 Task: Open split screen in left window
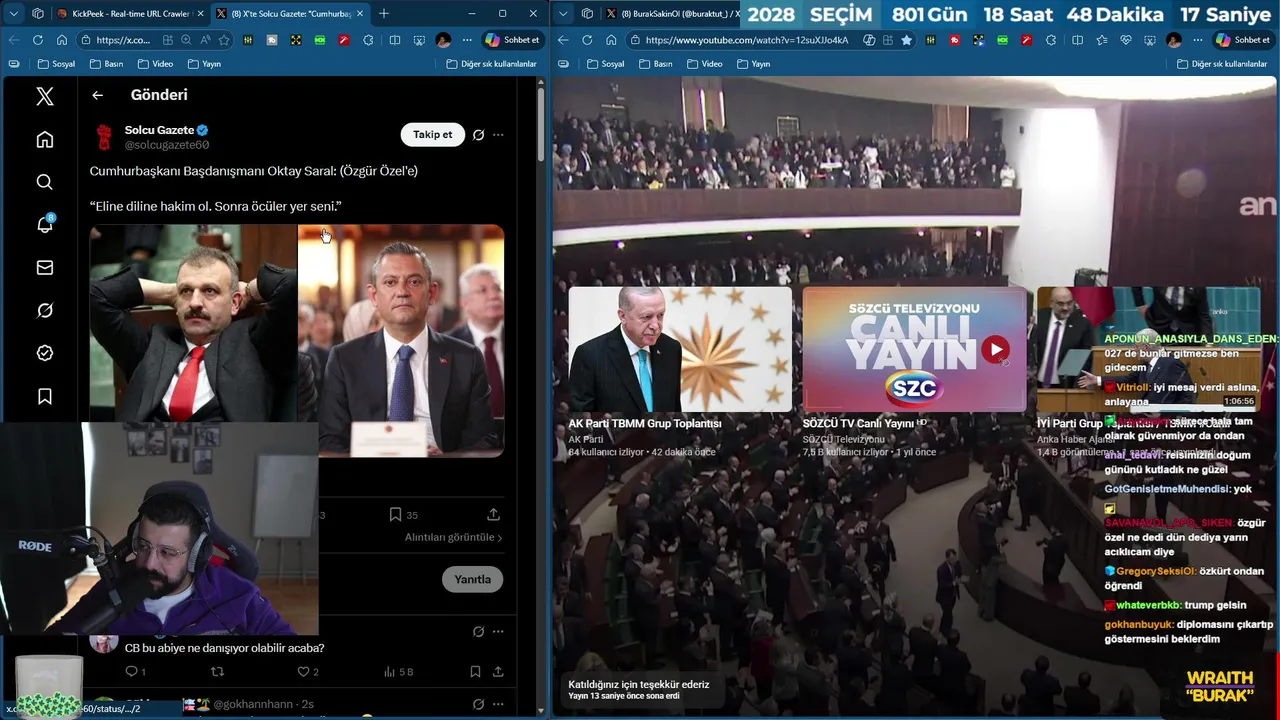click(395, 40)
